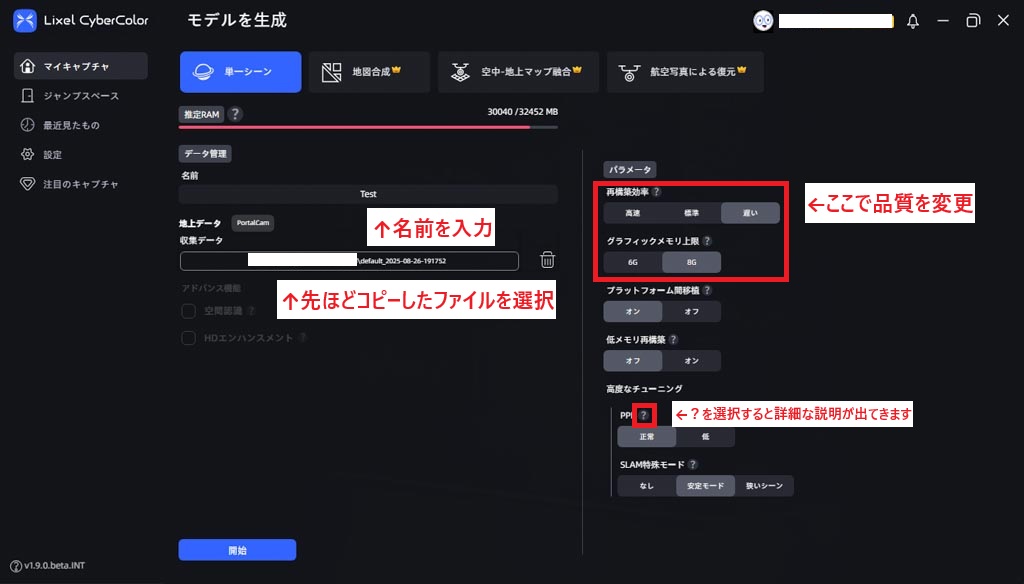Click the SLAM特殊モード help icon
This screenshot has width=1024, height=584.
(x=692, y=465)
